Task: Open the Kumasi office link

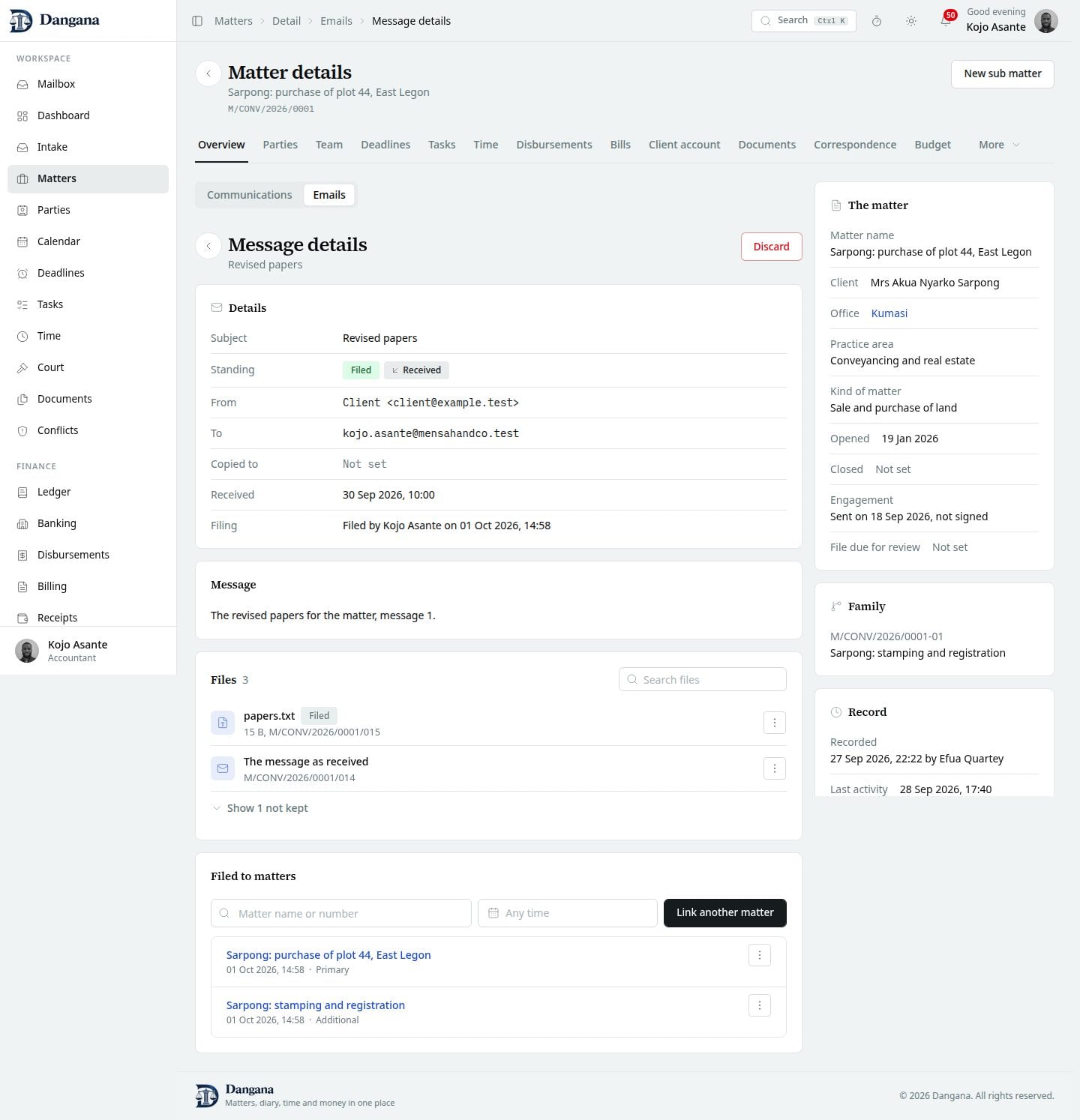Action: 889,313
